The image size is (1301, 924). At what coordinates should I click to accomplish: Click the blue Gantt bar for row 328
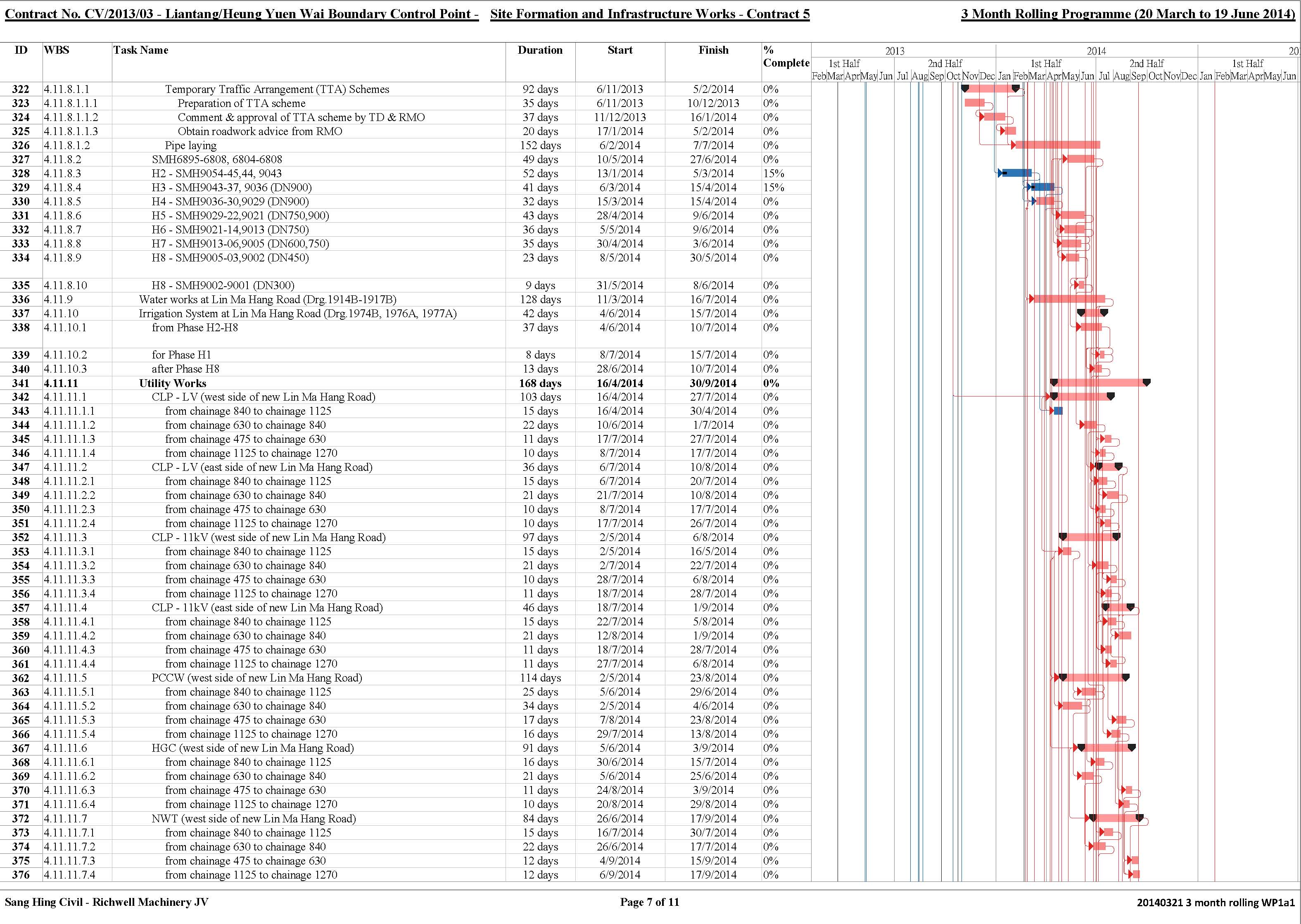(x=1016, y=173)
